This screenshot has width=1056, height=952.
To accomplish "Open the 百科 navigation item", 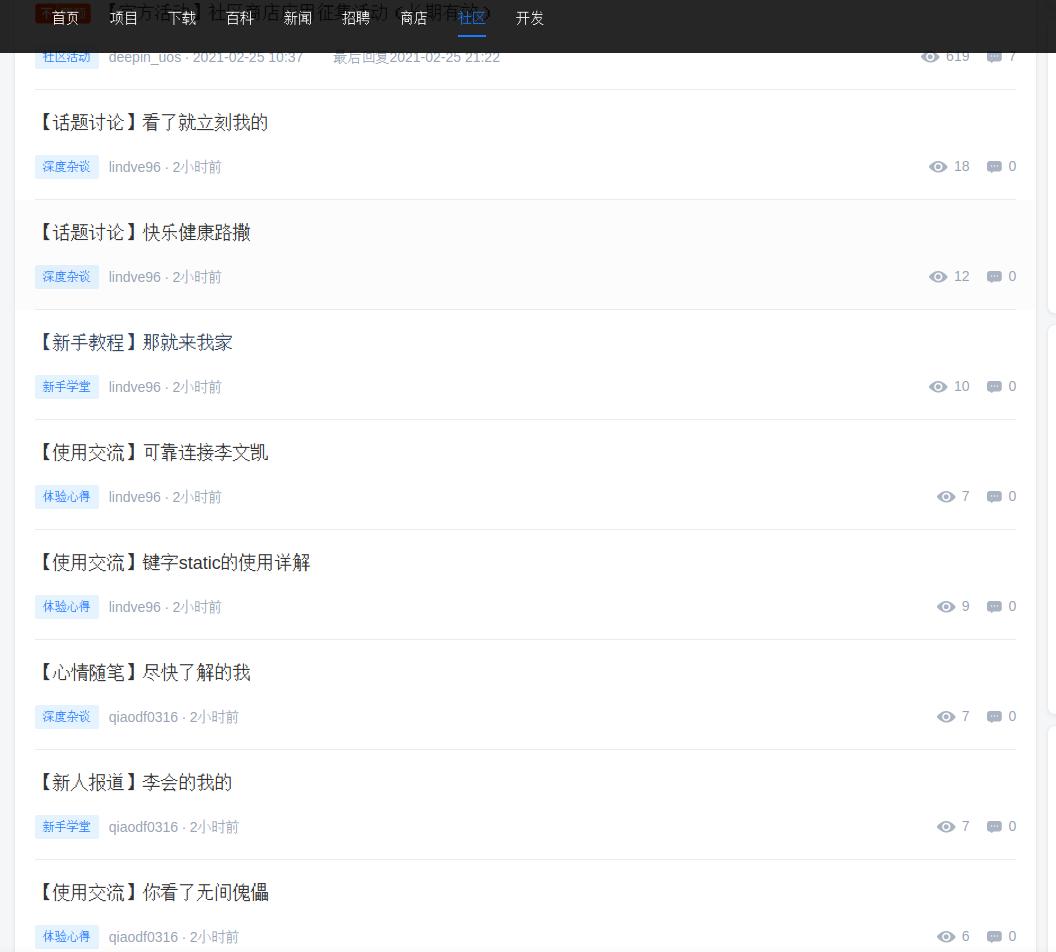I will click(x=240, y=18).
